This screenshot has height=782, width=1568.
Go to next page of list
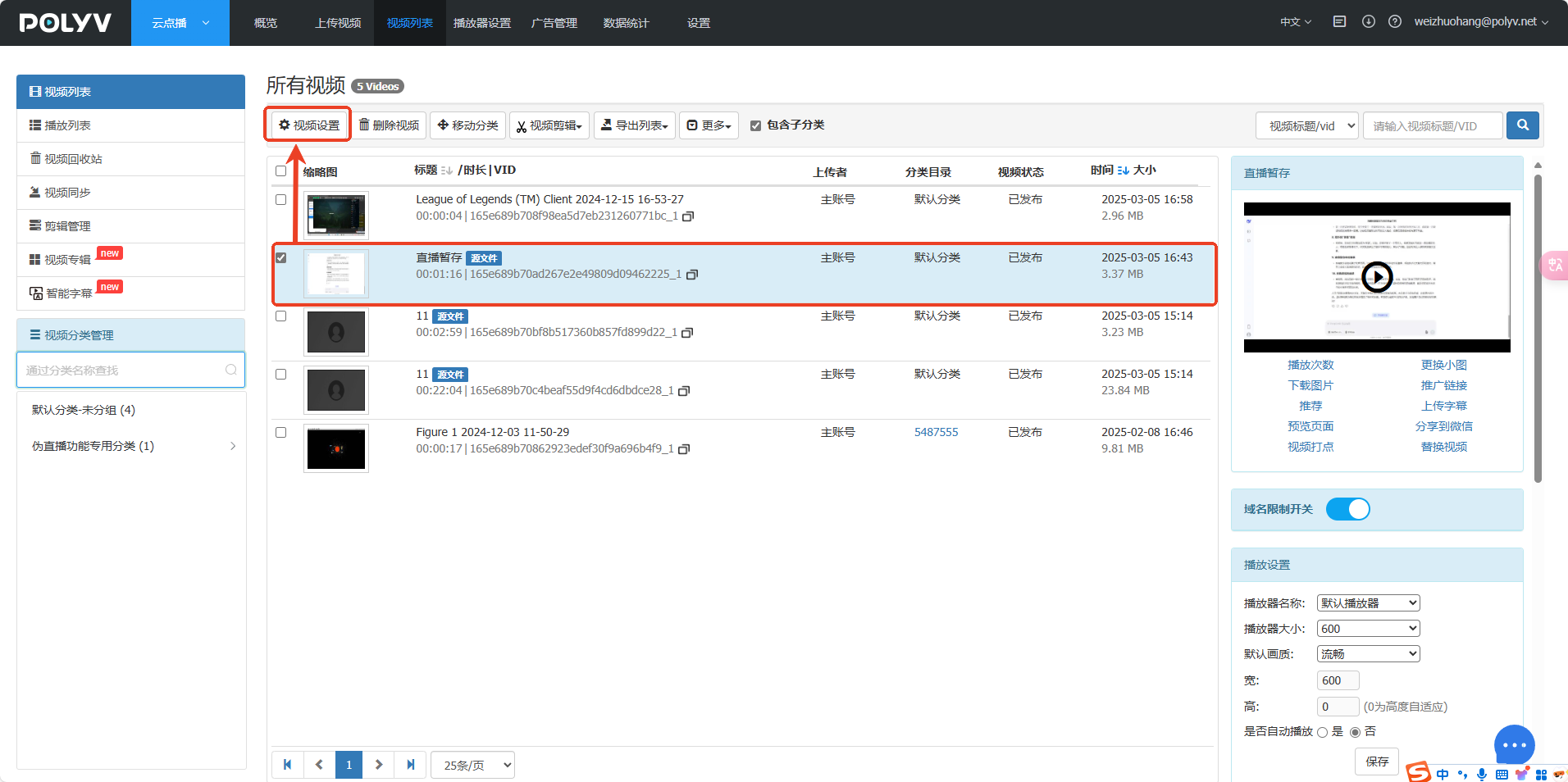point(379,765)
